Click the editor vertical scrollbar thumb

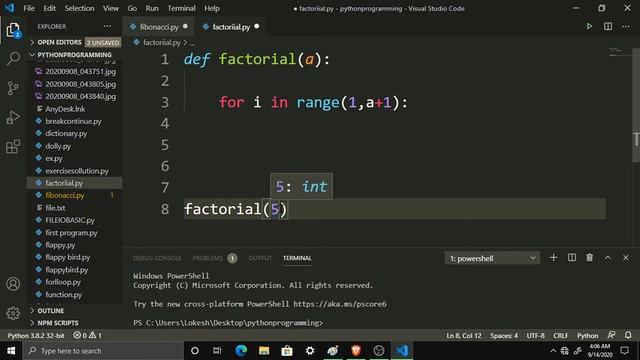tap(636, 105)
